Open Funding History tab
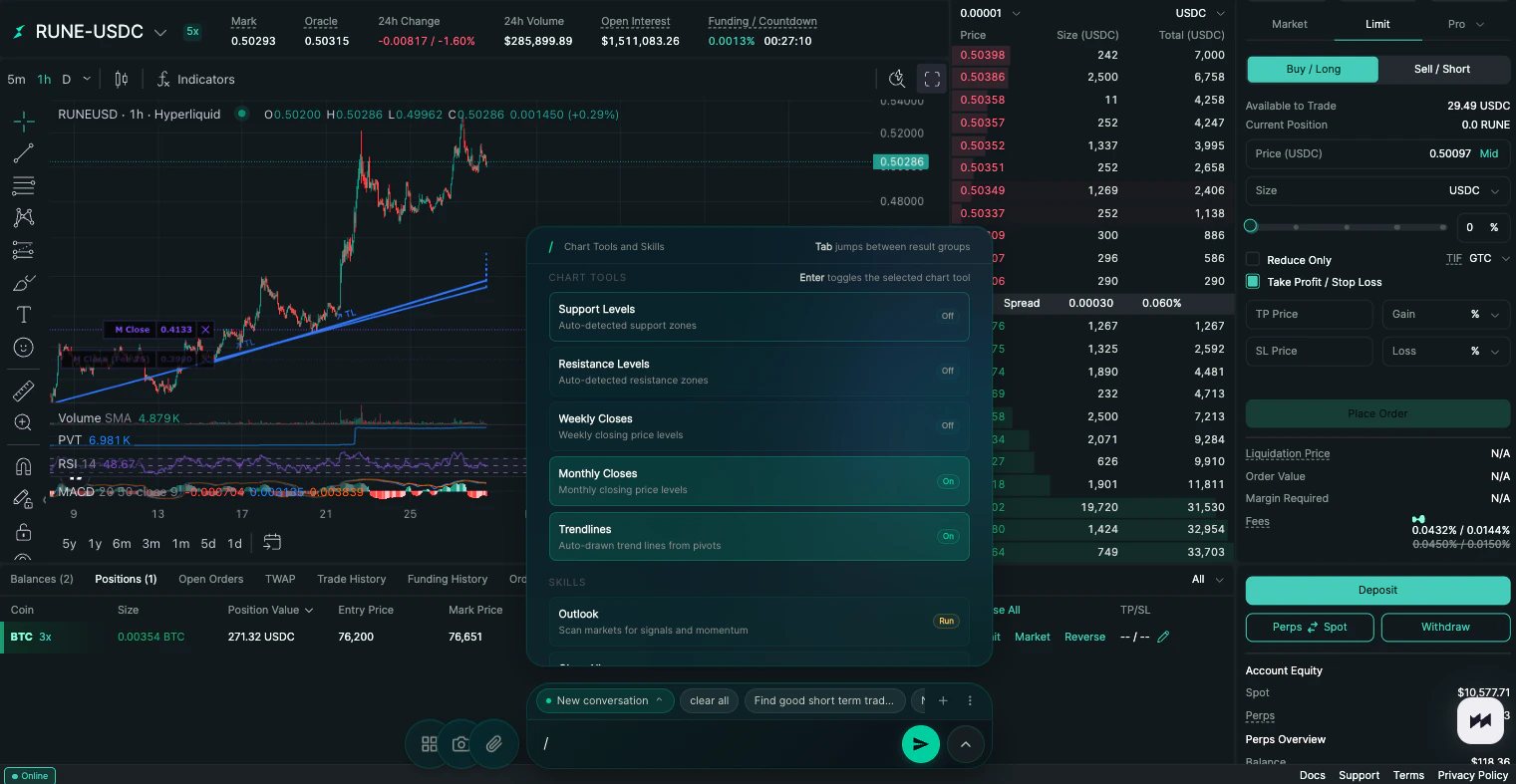This screenshot has width=1516, height=784. click(448, 579)
